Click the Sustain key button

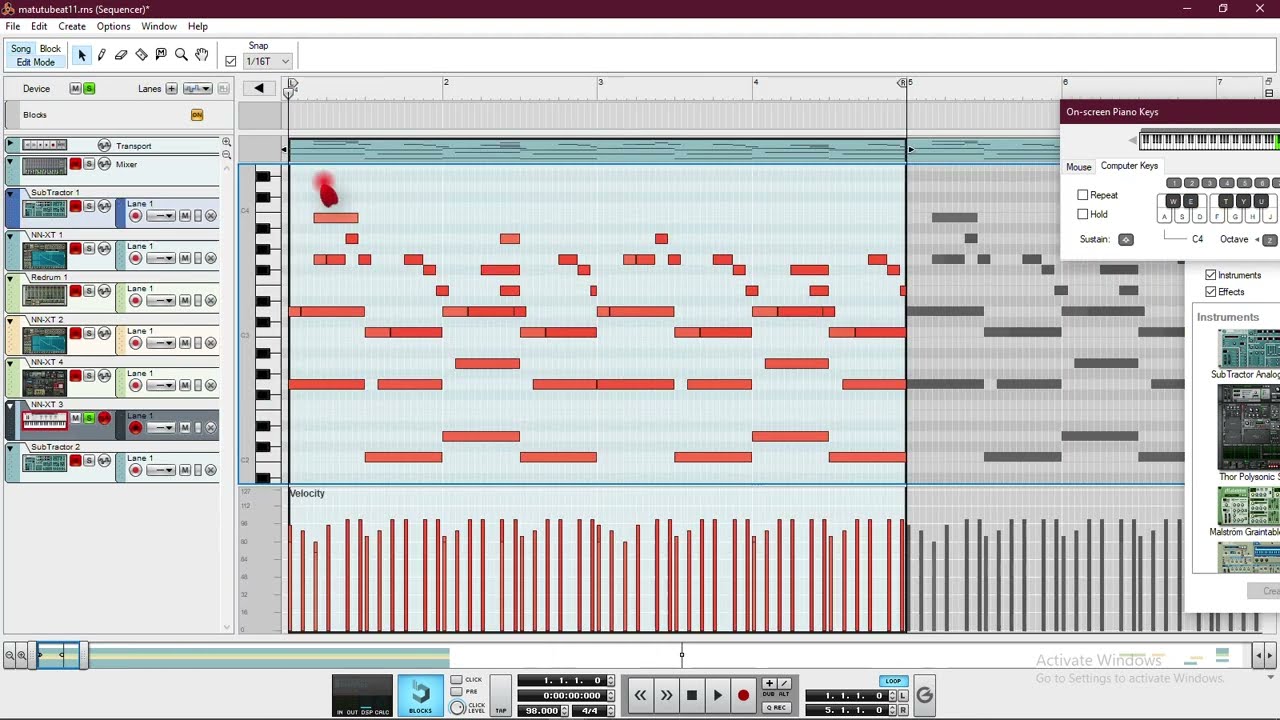(1126, 240)
